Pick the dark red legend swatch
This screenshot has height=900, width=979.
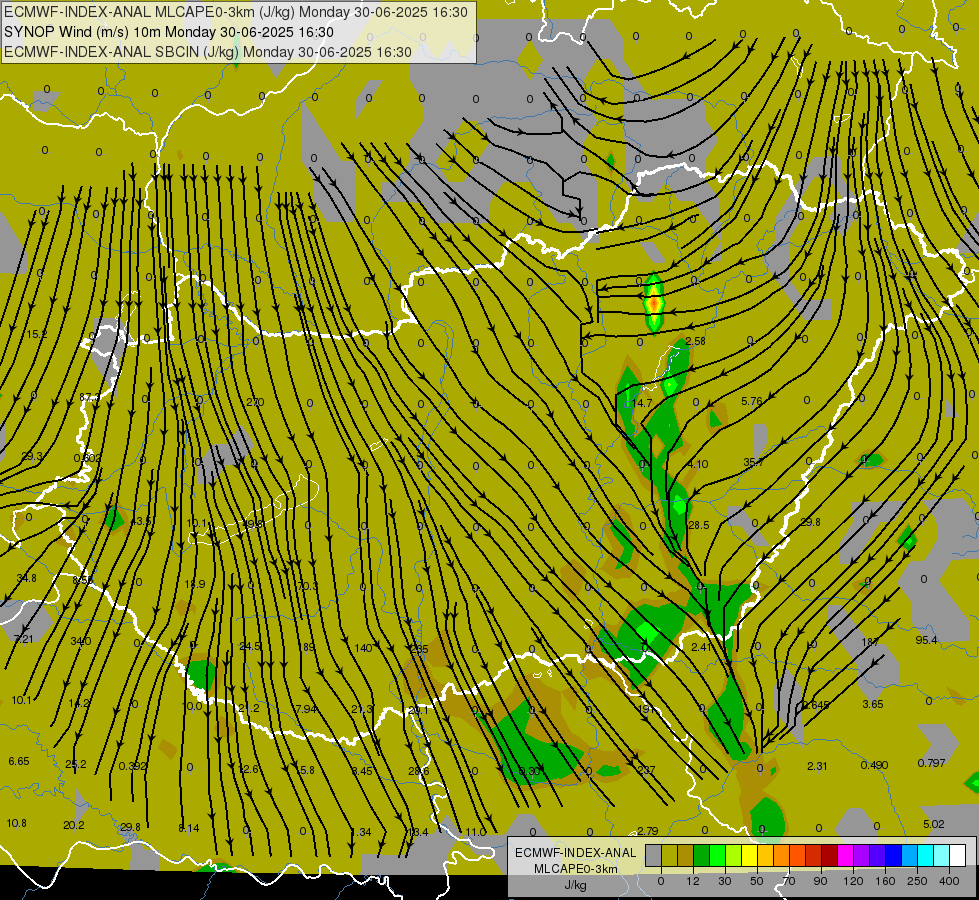pos(830,856)
